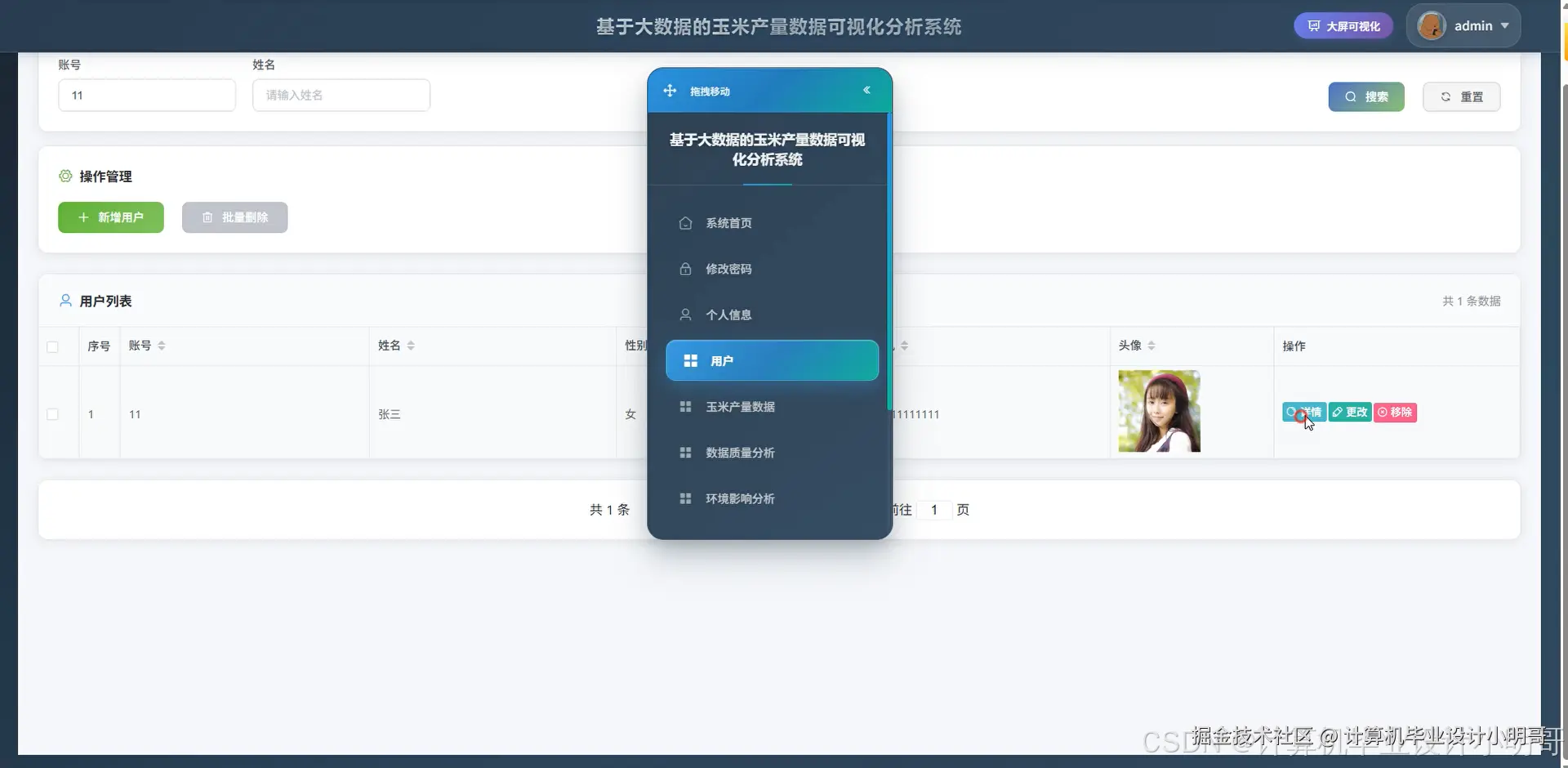Select the 修改密码 lock icon in sidebar

point(685,269)
